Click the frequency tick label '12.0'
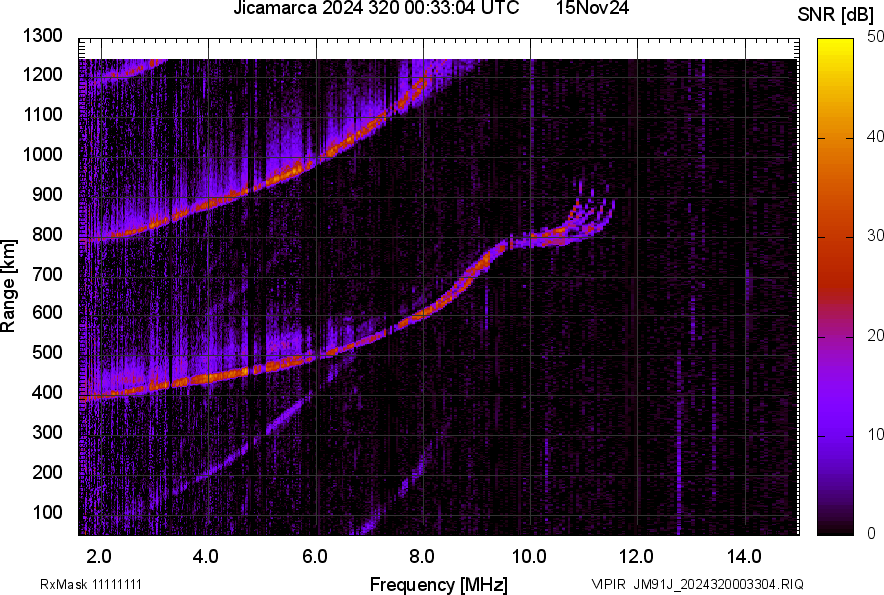Screen dimensions: 884x595 click(636, 557)
